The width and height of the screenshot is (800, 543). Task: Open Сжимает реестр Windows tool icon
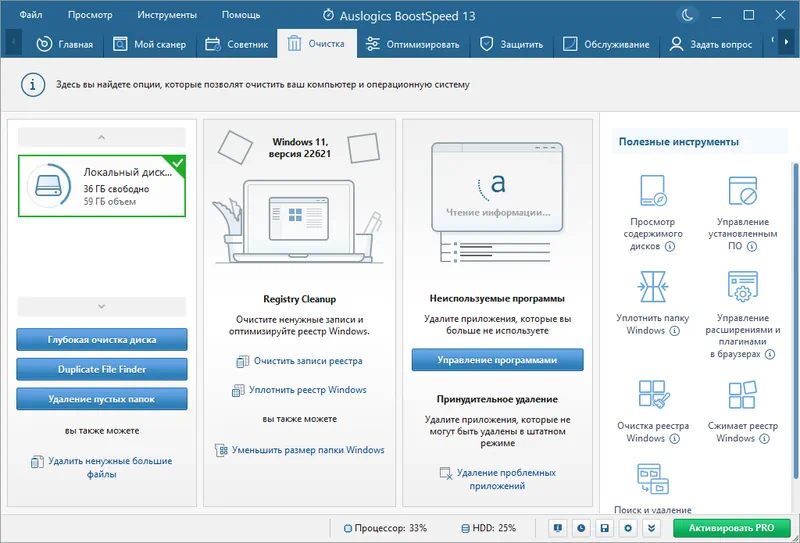coord(742,394)
